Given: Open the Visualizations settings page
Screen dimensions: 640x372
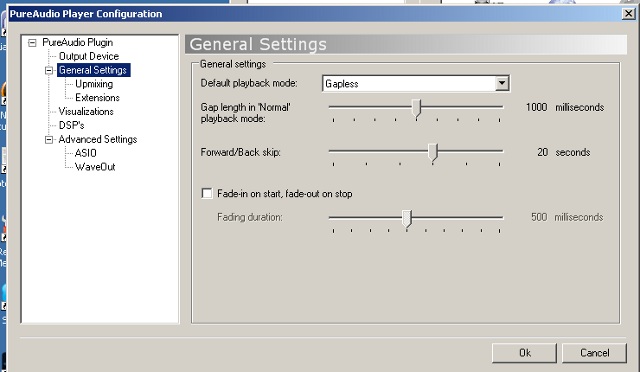Looking at the screenshot, I should click(x=86, y=111).
